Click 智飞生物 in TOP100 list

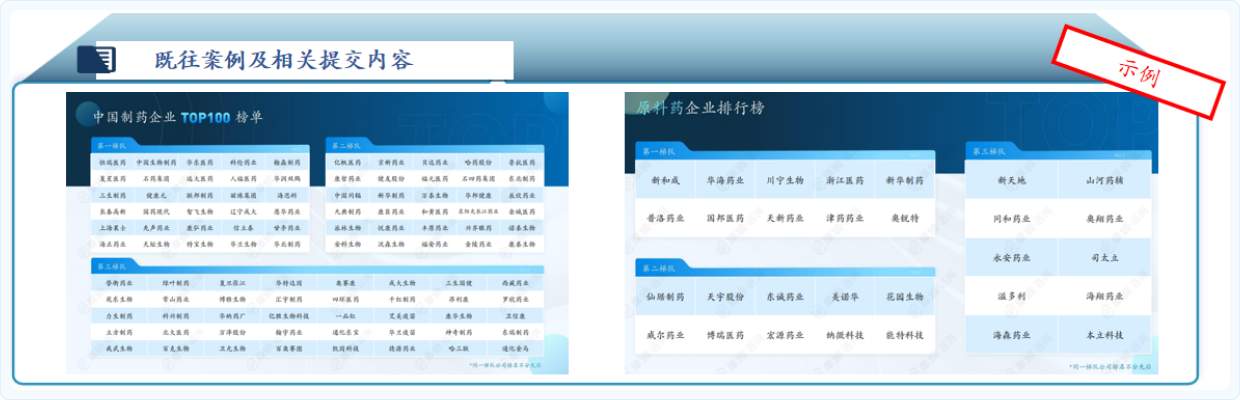click(x=200, y=211)
